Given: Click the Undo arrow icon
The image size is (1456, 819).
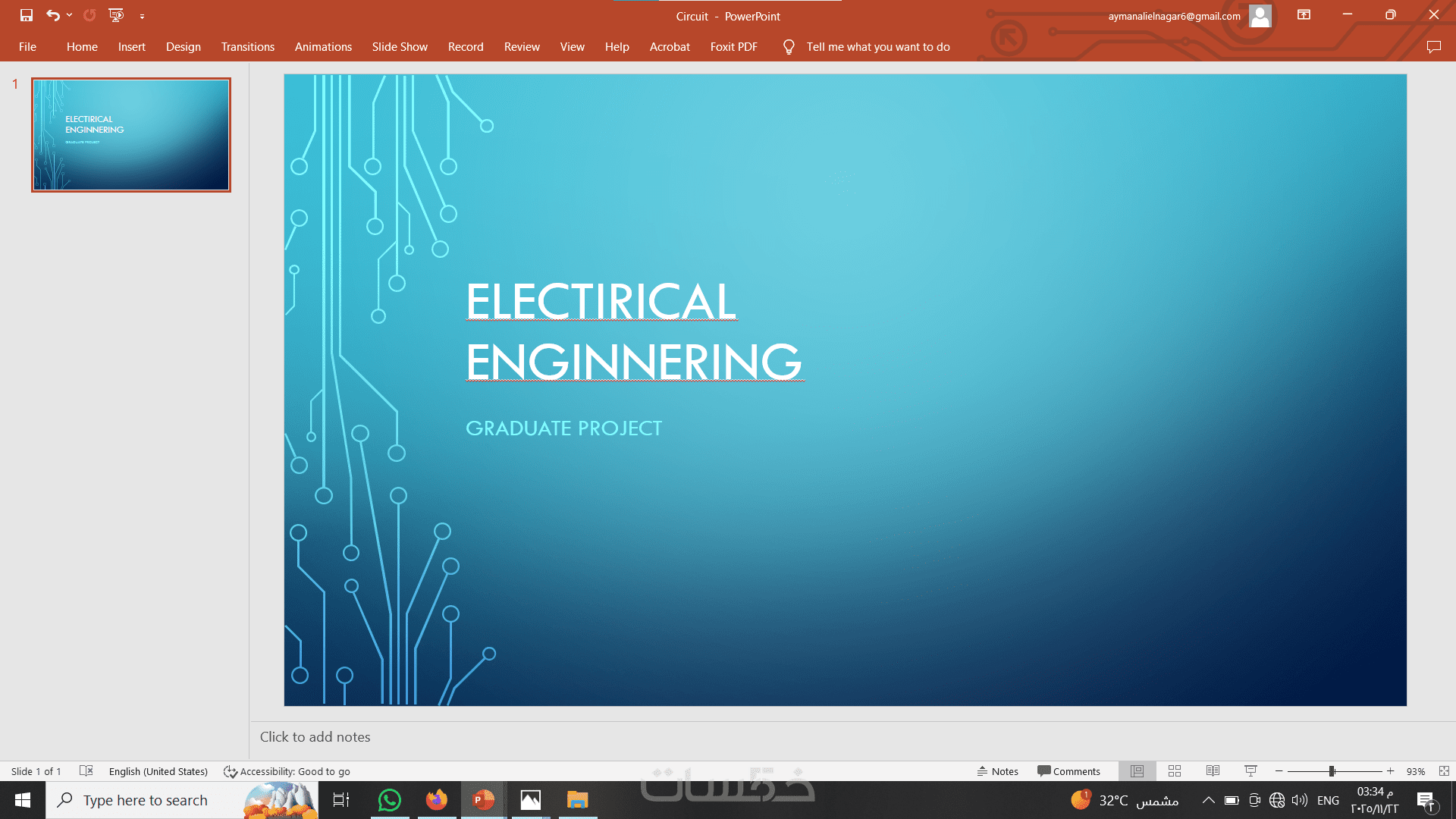Looking at the screenshot, I should (x=52, y=15).
